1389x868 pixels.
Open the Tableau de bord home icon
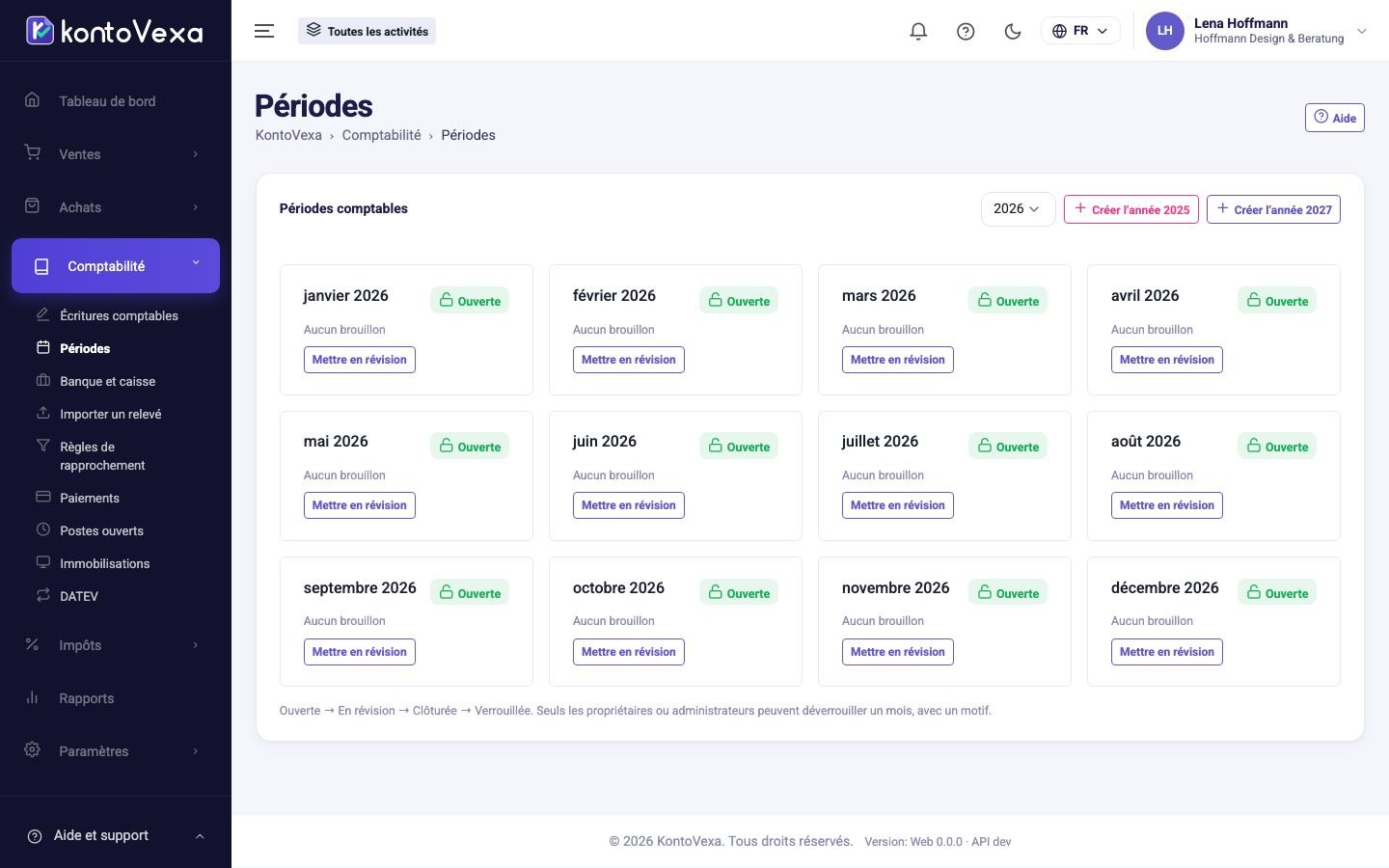click(33, 100)
